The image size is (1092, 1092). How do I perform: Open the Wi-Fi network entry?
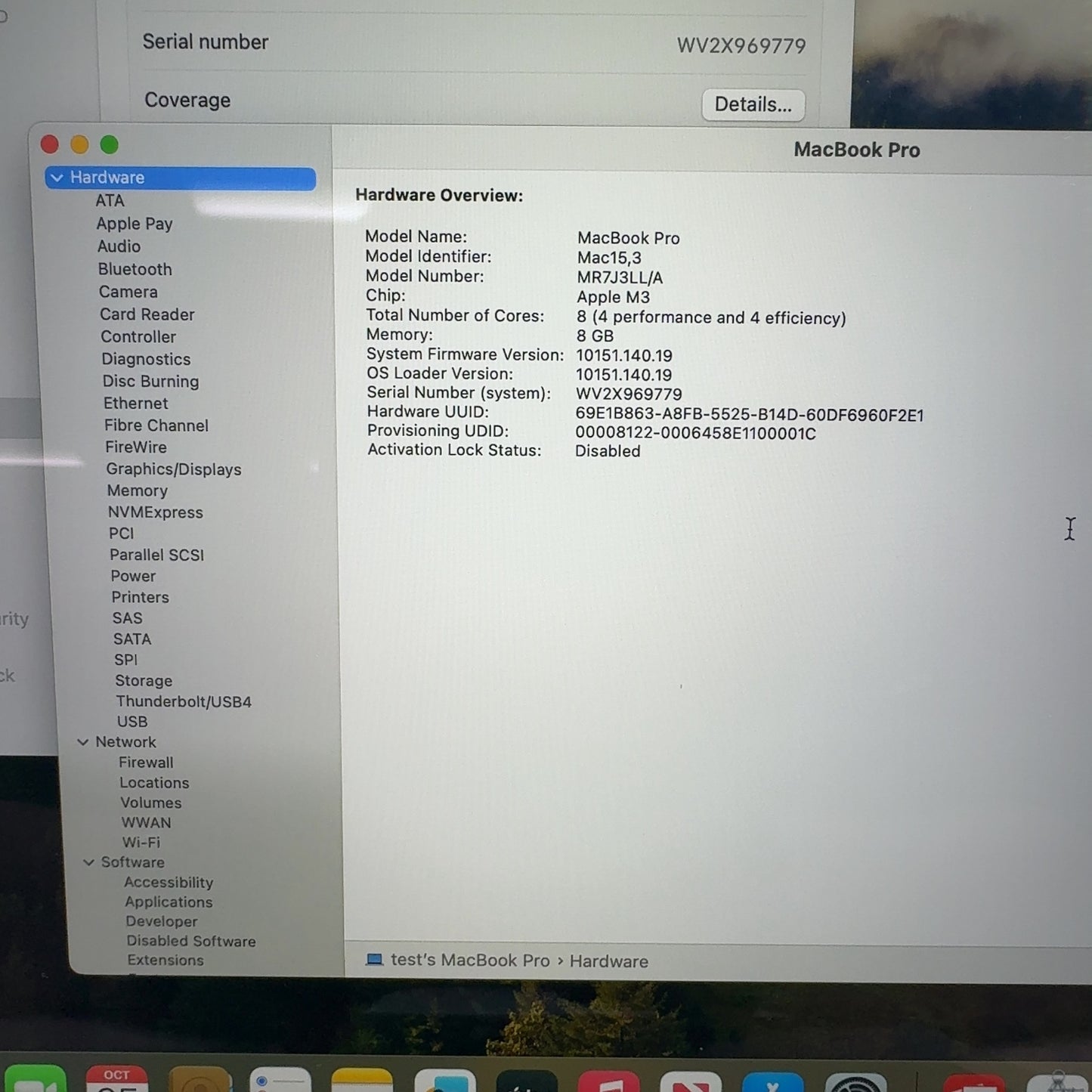pos(141,842)
